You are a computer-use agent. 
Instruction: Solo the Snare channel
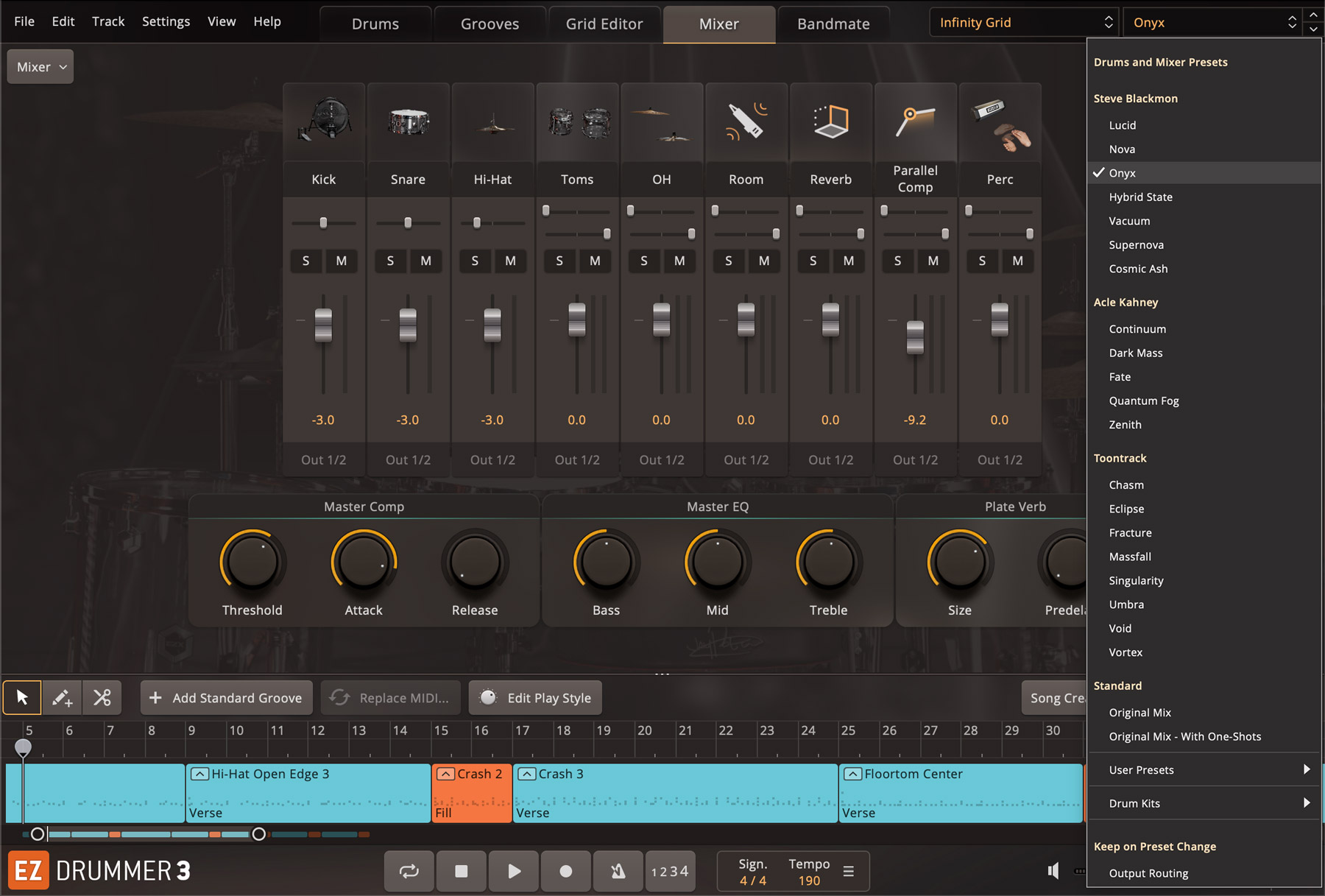tap(390, 261)
